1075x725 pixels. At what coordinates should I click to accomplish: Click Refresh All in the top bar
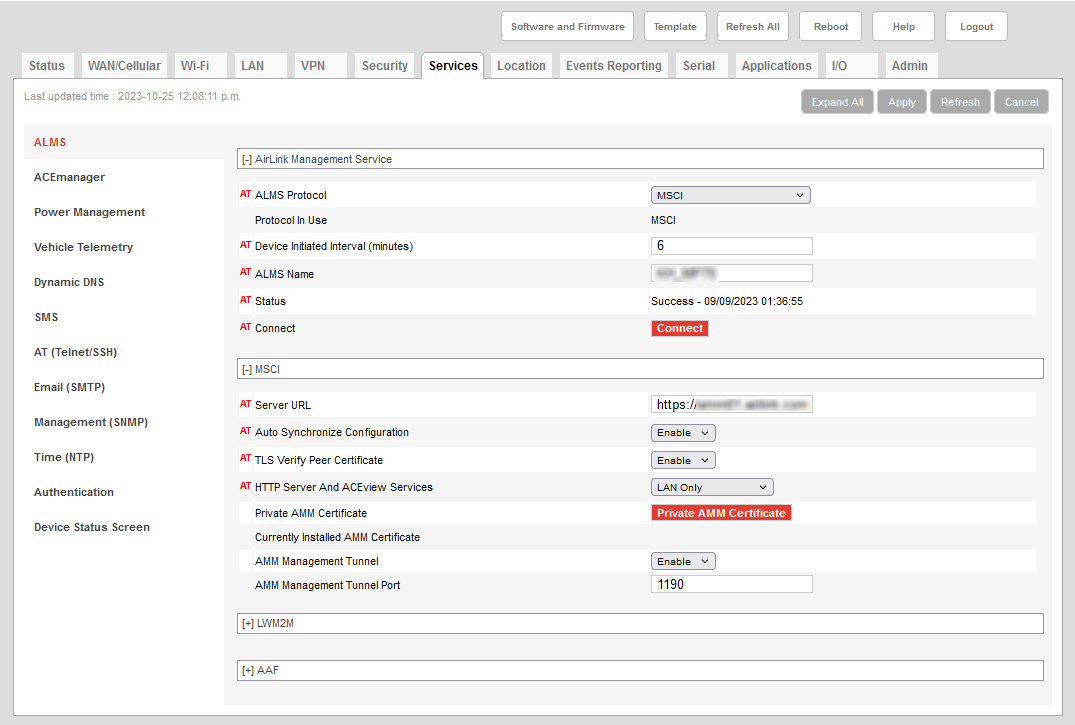pyautogui.click(x=753, y=27)
